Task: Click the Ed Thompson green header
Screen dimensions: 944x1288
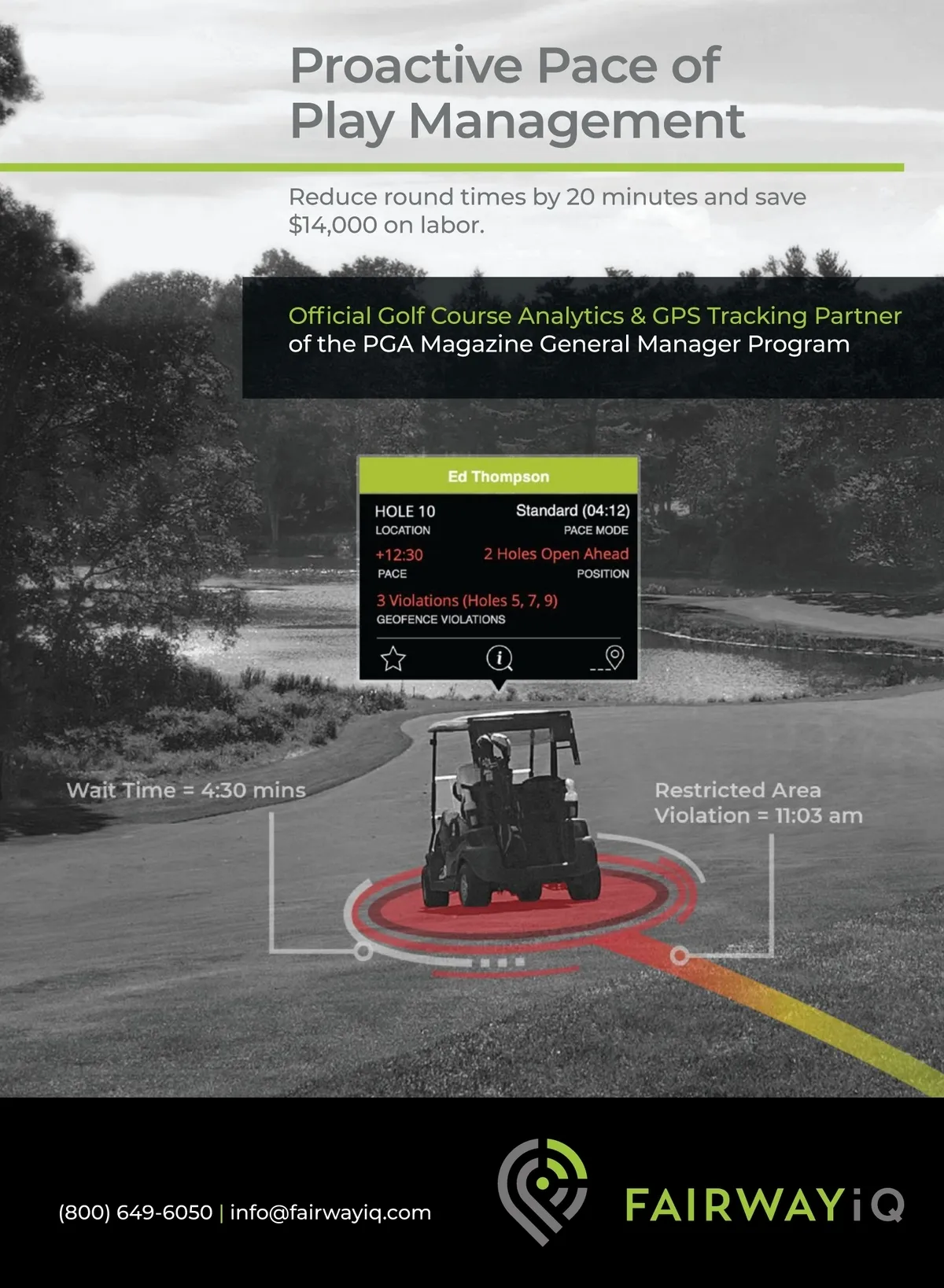Action: coord(498,477)
